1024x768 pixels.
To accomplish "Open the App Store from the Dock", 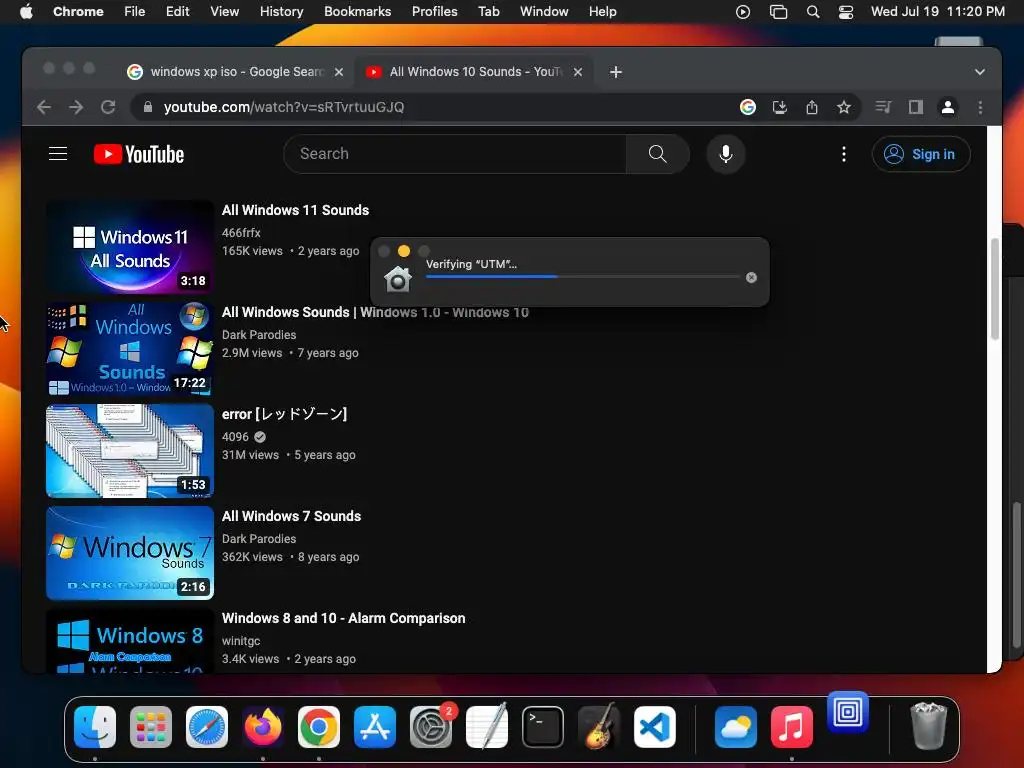I will (375, 727).
